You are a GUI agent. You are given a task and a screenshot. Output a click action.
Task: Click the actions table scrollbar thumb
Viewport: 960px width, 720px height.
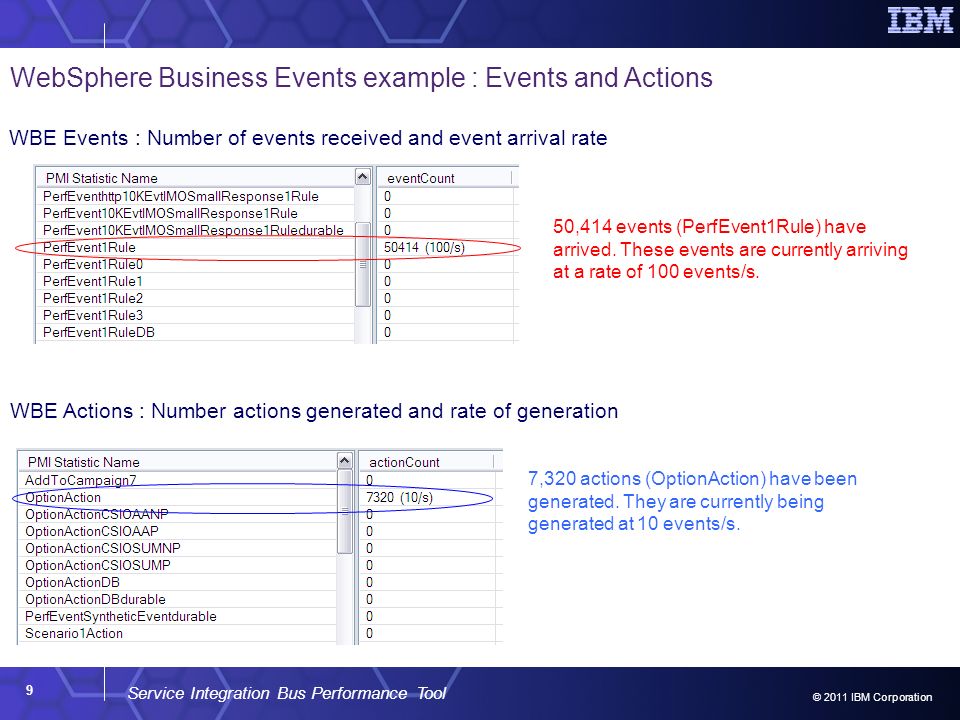point(345,512)
